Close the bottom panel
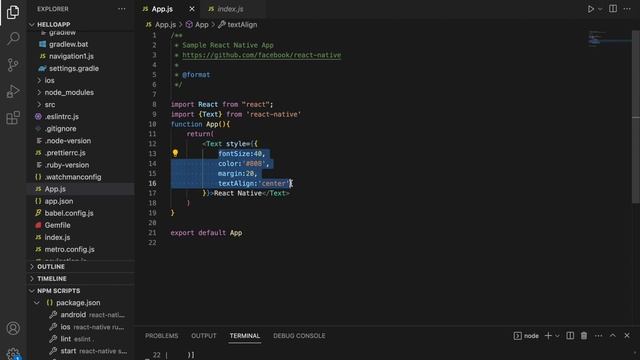The image size is (640, 360). [x=627, y=336]
